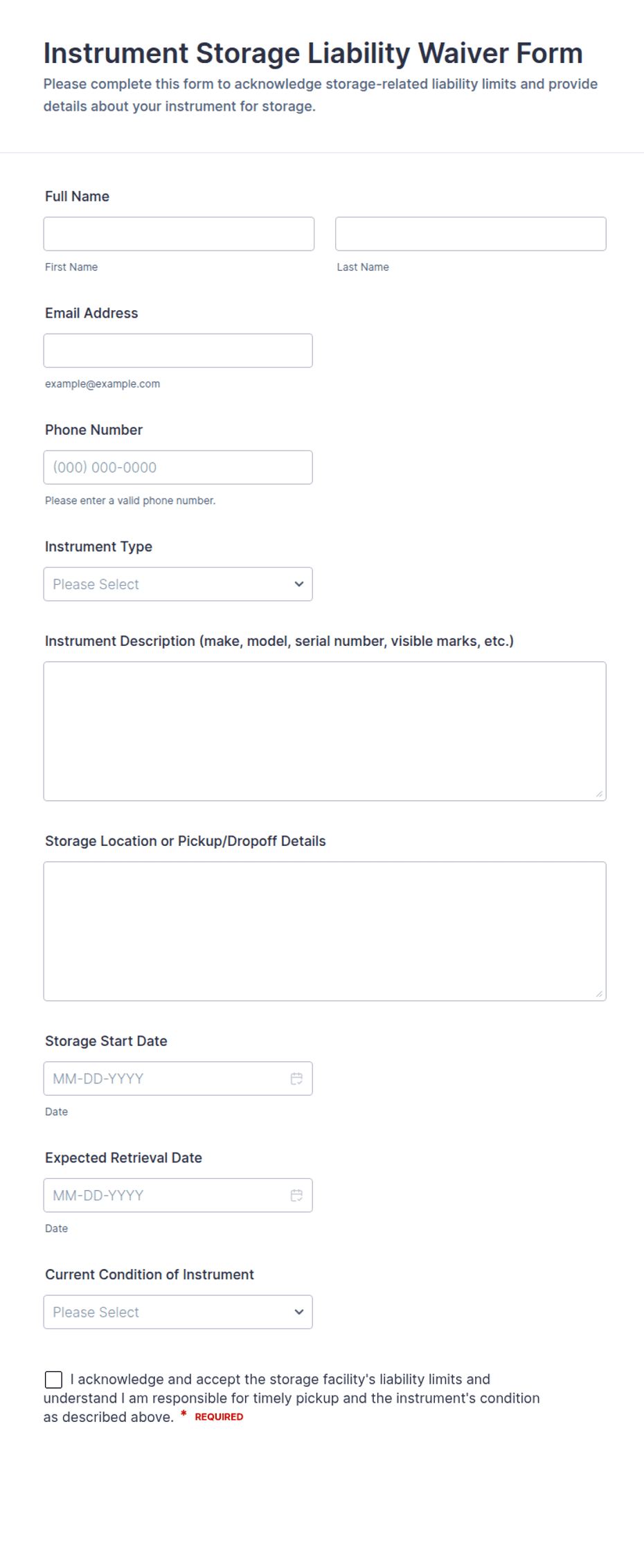This screenshot has width=644, height=1568.
Task: Grab the Storage Location textarea resize handle
Action: click(599, 994)
